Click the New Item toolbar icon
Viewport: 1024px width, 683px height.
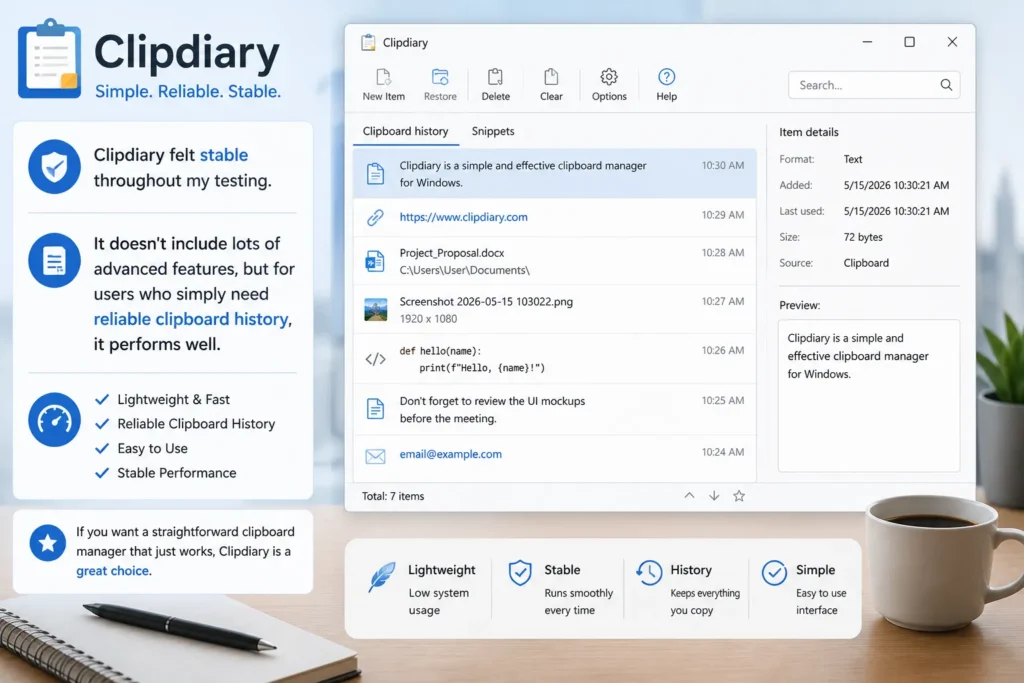pyautogui.click(x=383, y=77)
